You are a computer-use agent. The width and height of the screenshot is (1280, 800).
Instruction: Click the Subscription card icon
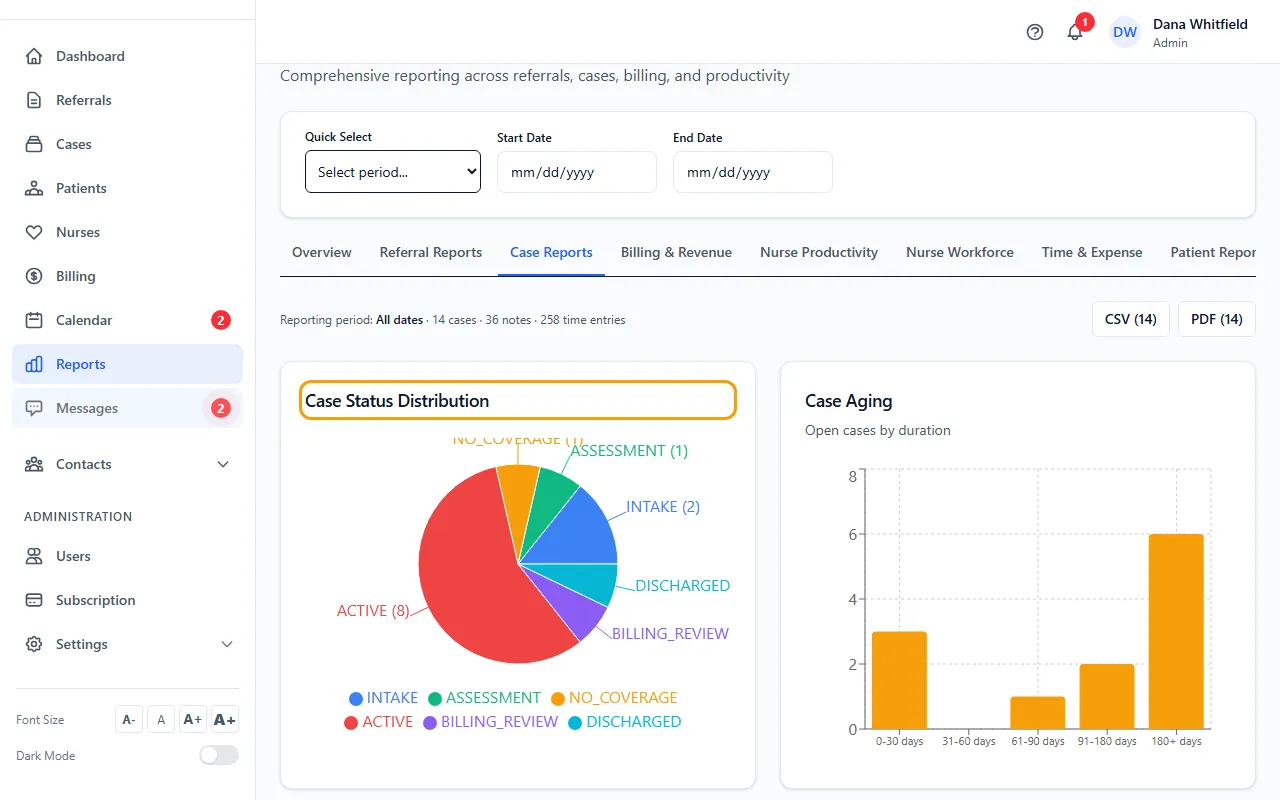coord(34,600)
